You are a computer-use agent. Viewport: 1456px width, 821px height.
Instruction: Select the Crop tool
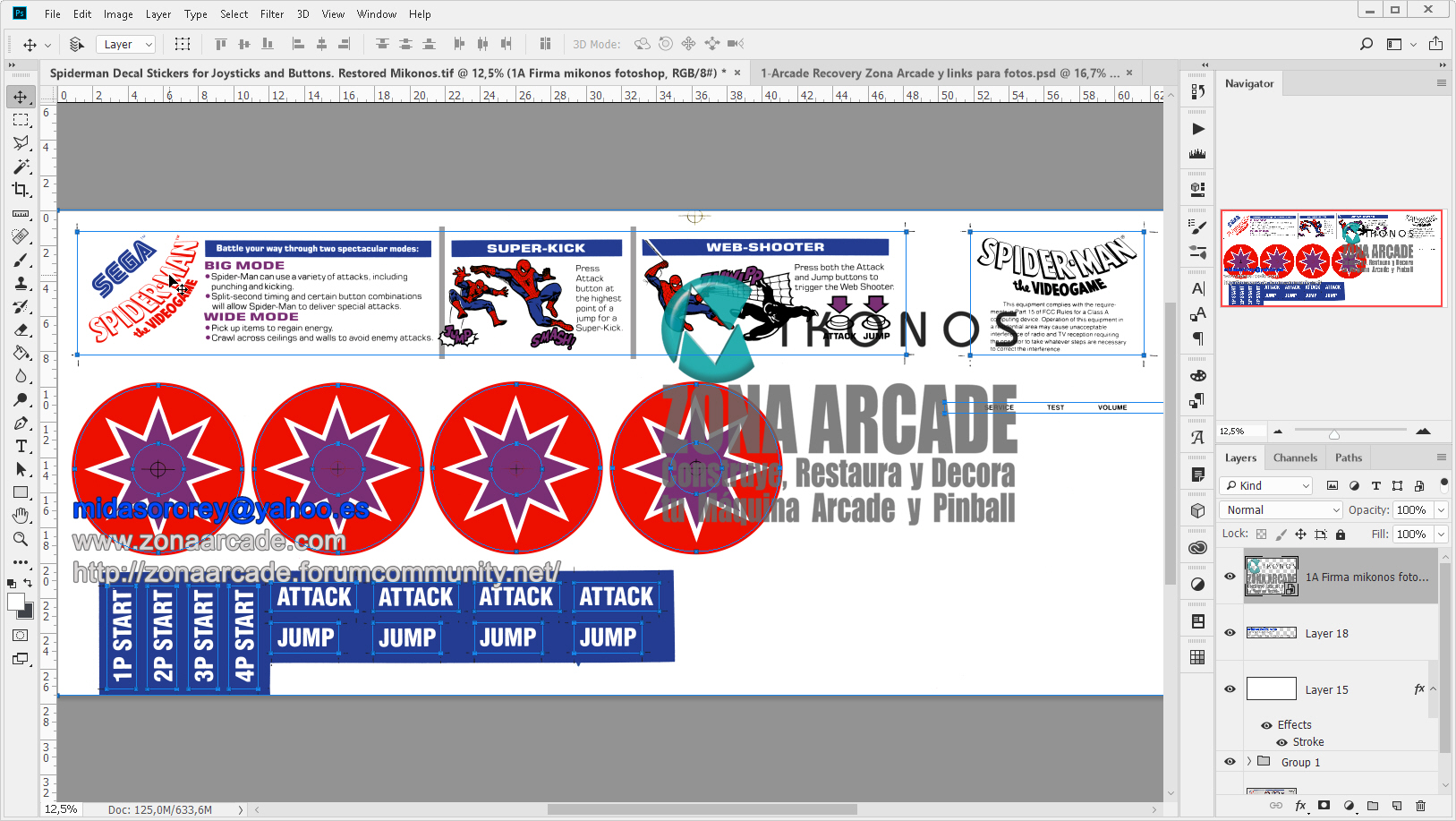point(21,190)
